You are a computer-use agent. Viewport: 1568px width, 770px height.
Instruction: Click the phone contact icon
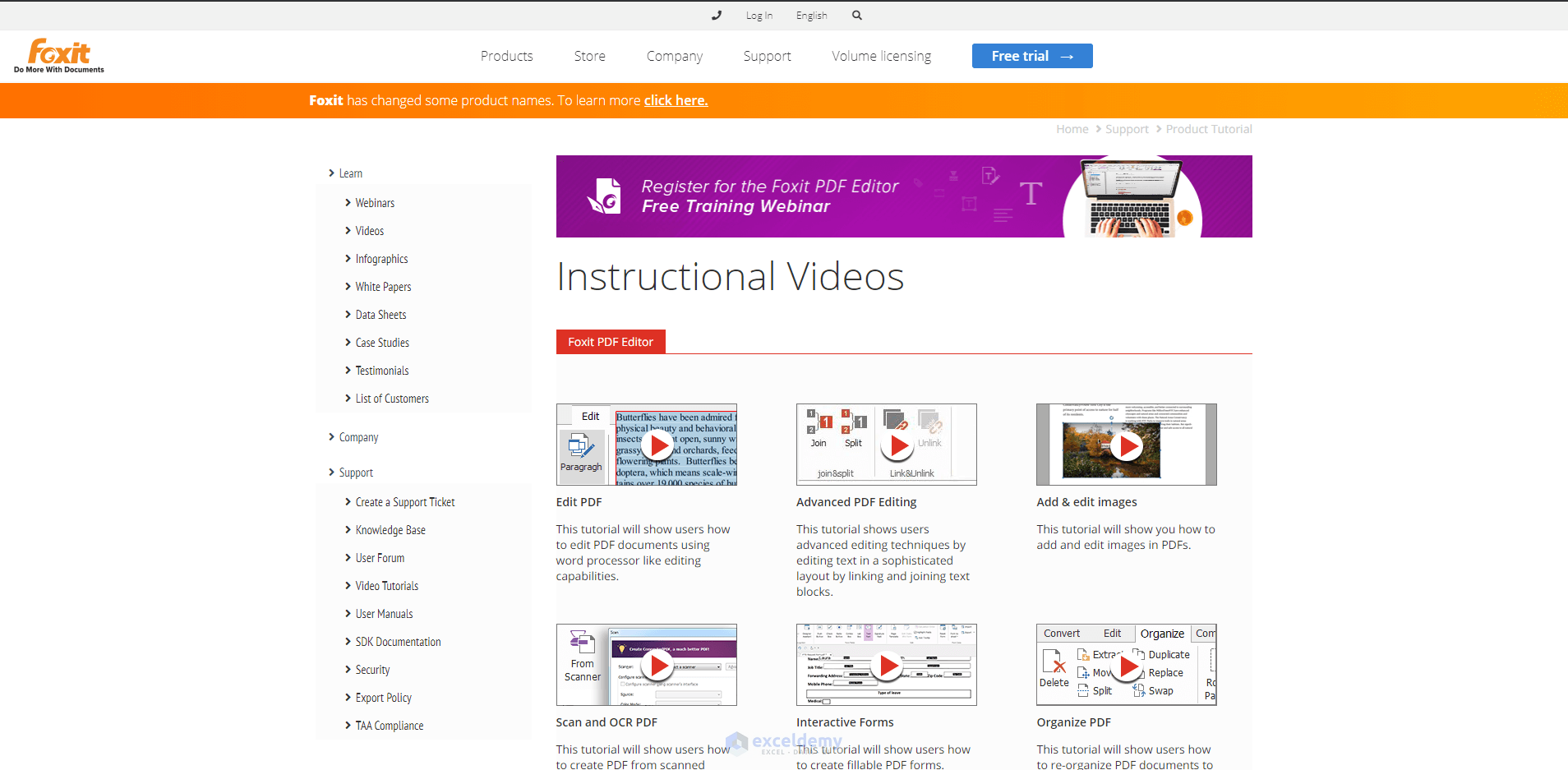(717, 15)
